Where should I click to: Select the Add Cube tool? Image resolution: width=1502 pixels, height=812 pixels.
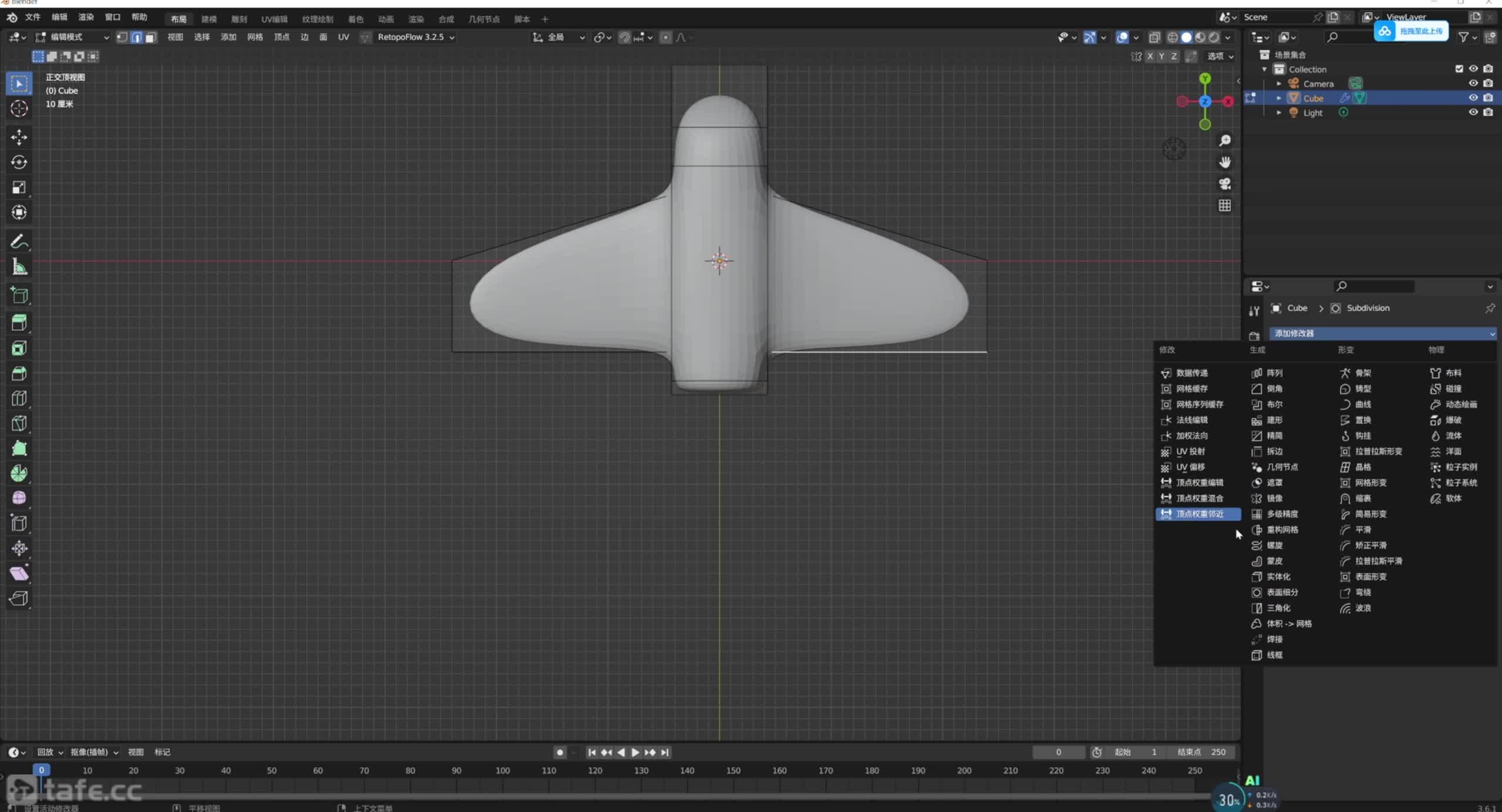[19, 295]
